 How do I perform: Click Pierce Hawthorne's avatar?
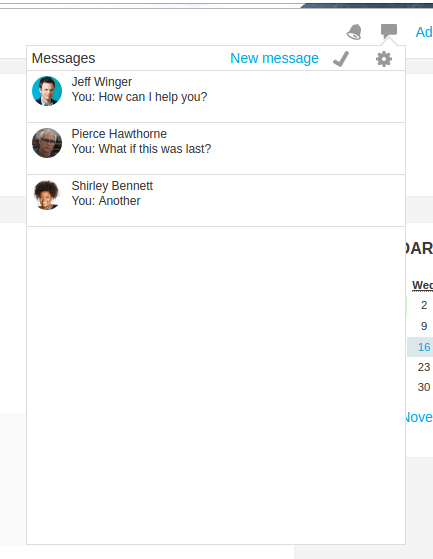47,143
